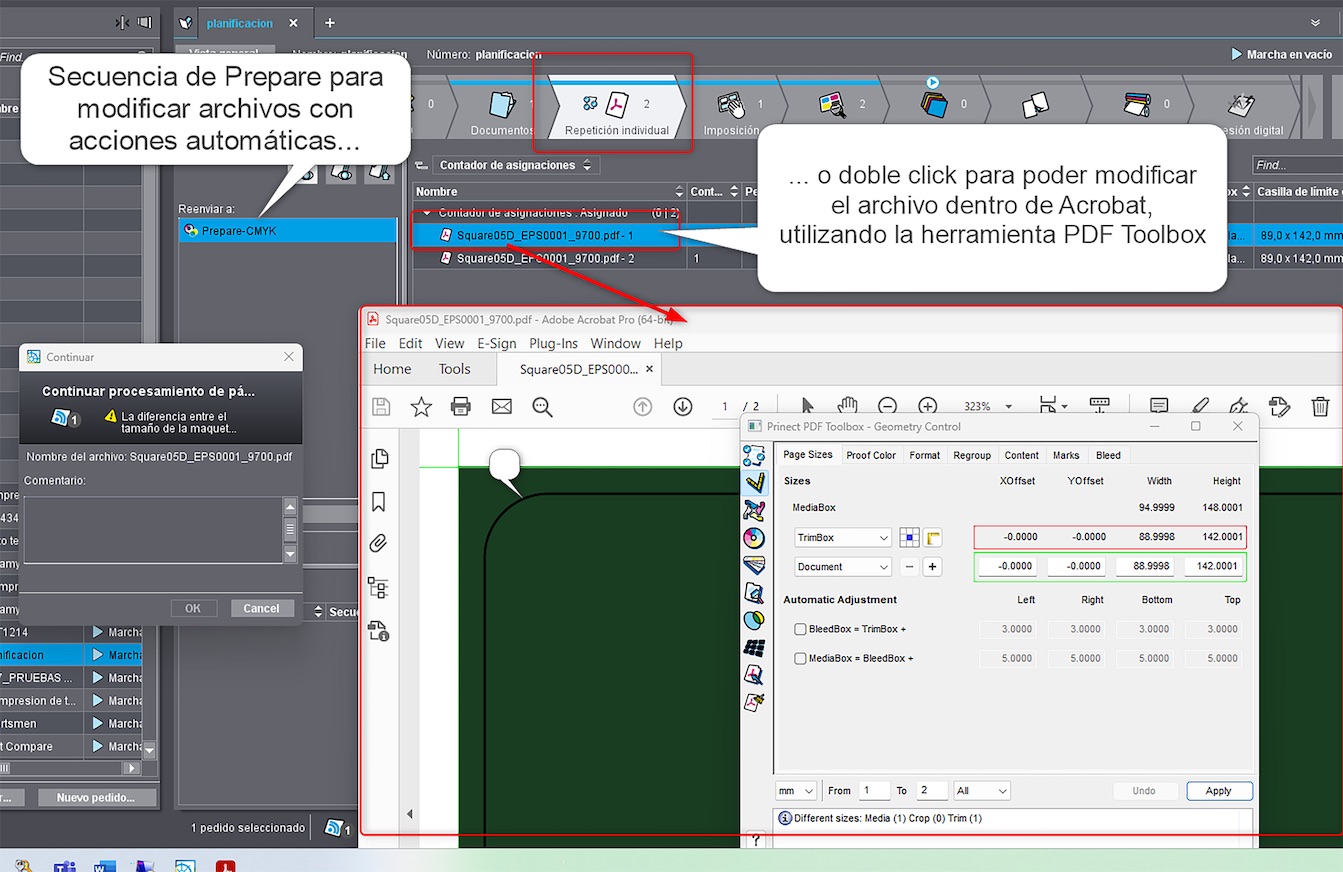Switch to the Marks tab

click(x=1066, y=455)
